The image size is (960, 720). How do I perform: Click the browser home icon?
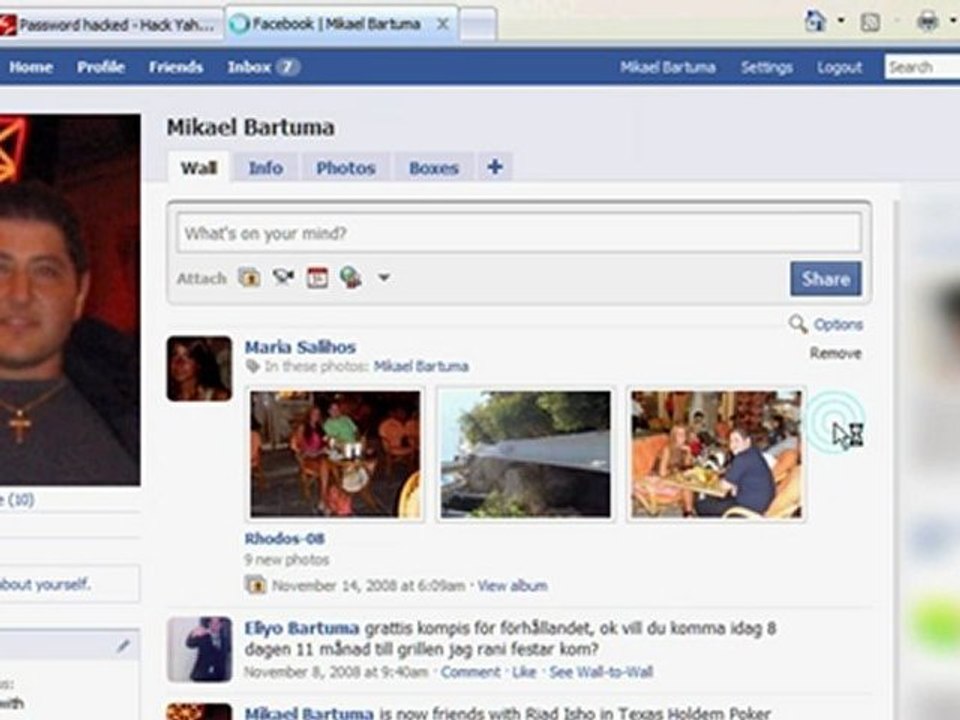(x=815, y=22)
